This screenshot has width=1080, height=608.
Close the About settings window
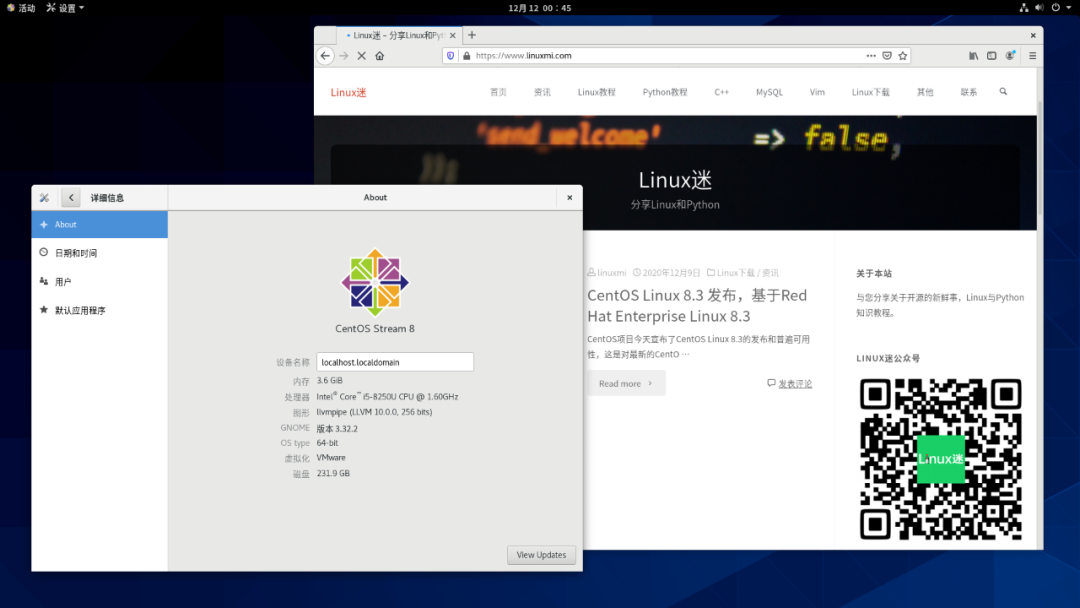(x=570, y=198)
